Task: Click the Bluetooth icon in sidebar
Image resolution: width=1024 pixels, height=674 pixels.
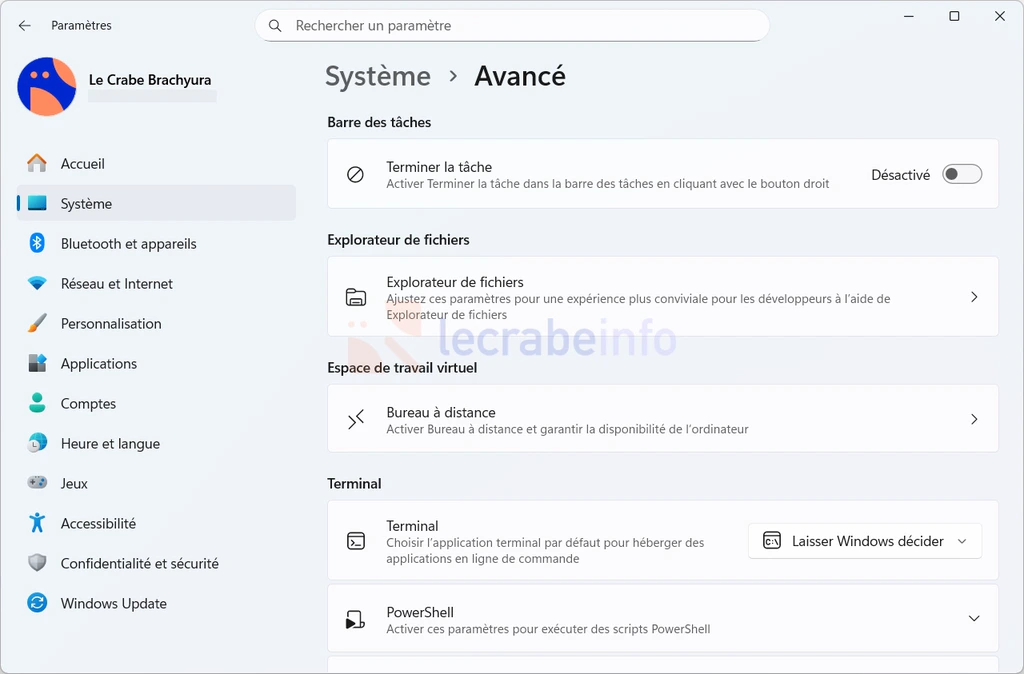Action: tap(37, 243)
